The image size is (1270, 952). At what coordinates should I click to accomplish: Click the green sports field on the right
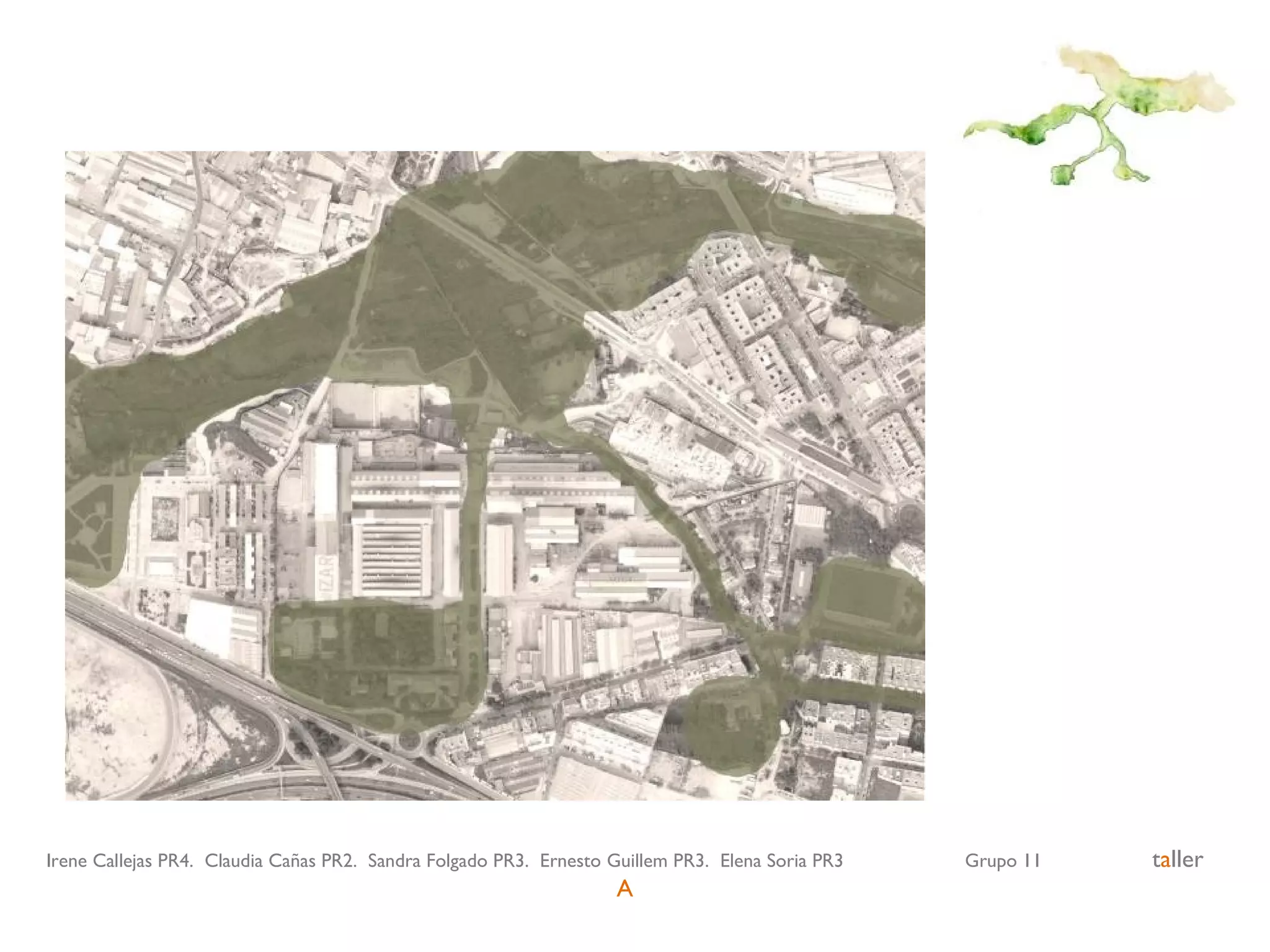click(862, 594)
